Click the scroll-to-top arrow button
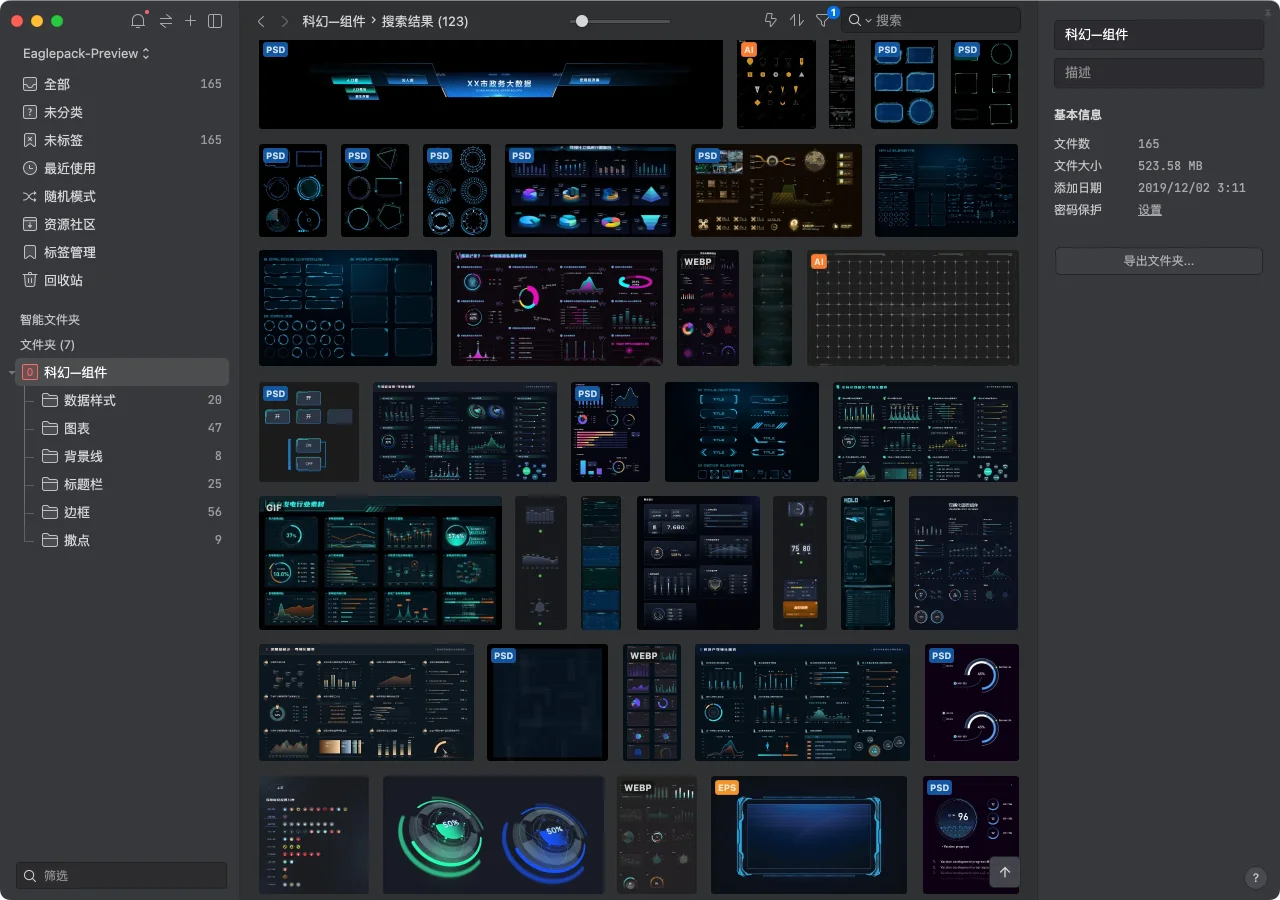The width and height of the screenshot is (1280, 900). point(1005,872)
